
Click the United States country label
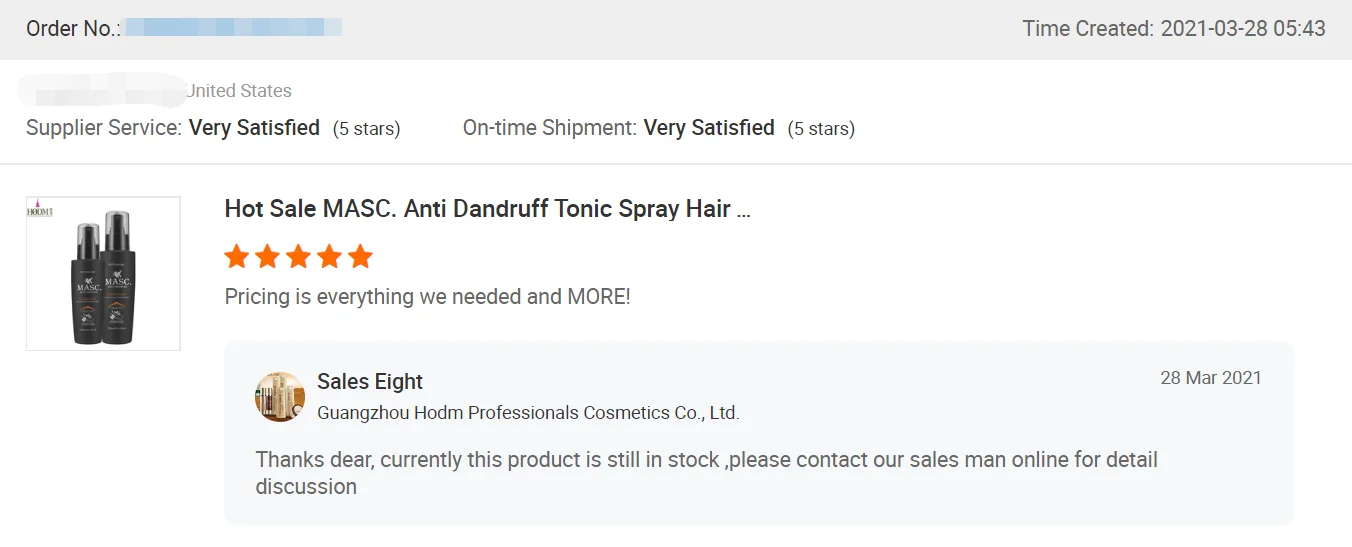coord(240,91)
